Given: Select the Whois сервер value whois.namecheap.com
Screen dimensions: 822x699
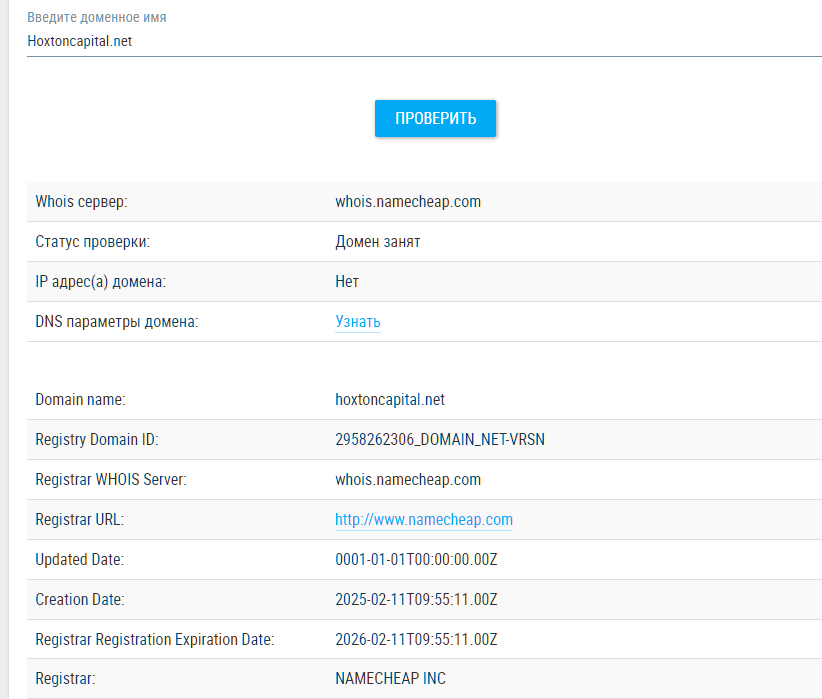Looking at the screenshot, I should (x=408, y=202).
